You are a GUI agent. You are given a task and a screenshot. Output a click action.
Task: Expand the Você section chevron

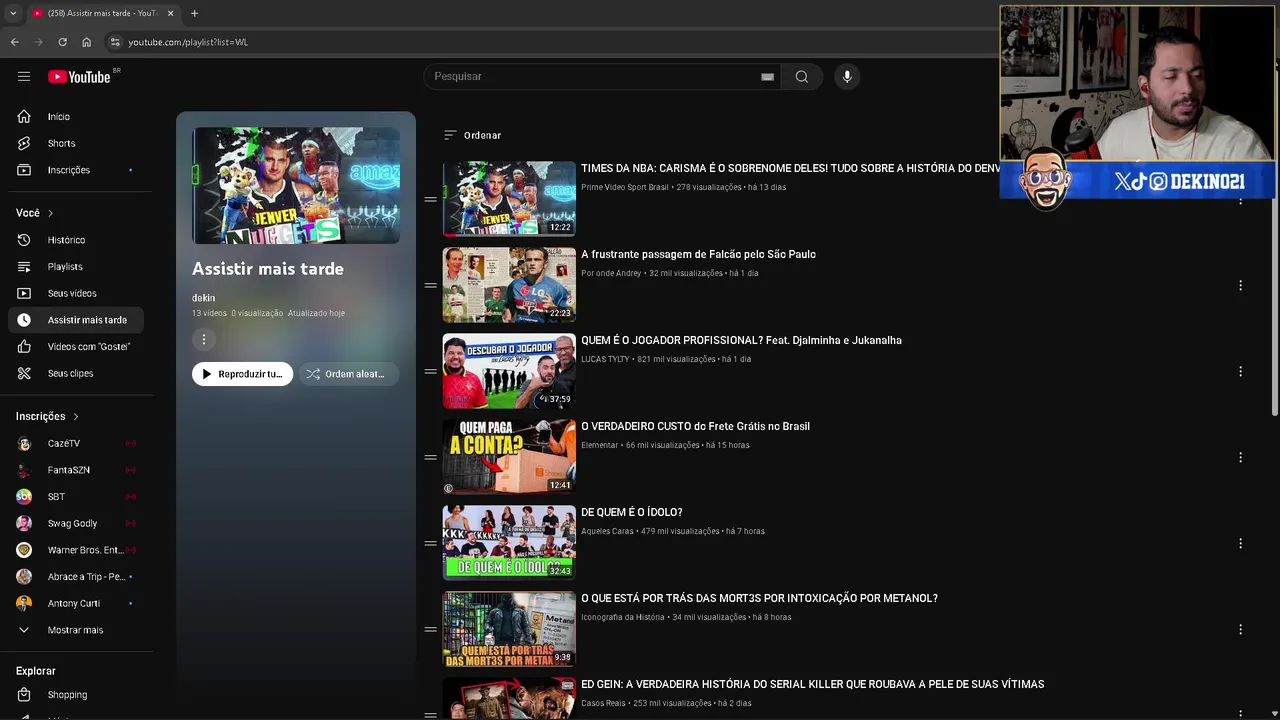pyautogui.click(x=50, y=213)
